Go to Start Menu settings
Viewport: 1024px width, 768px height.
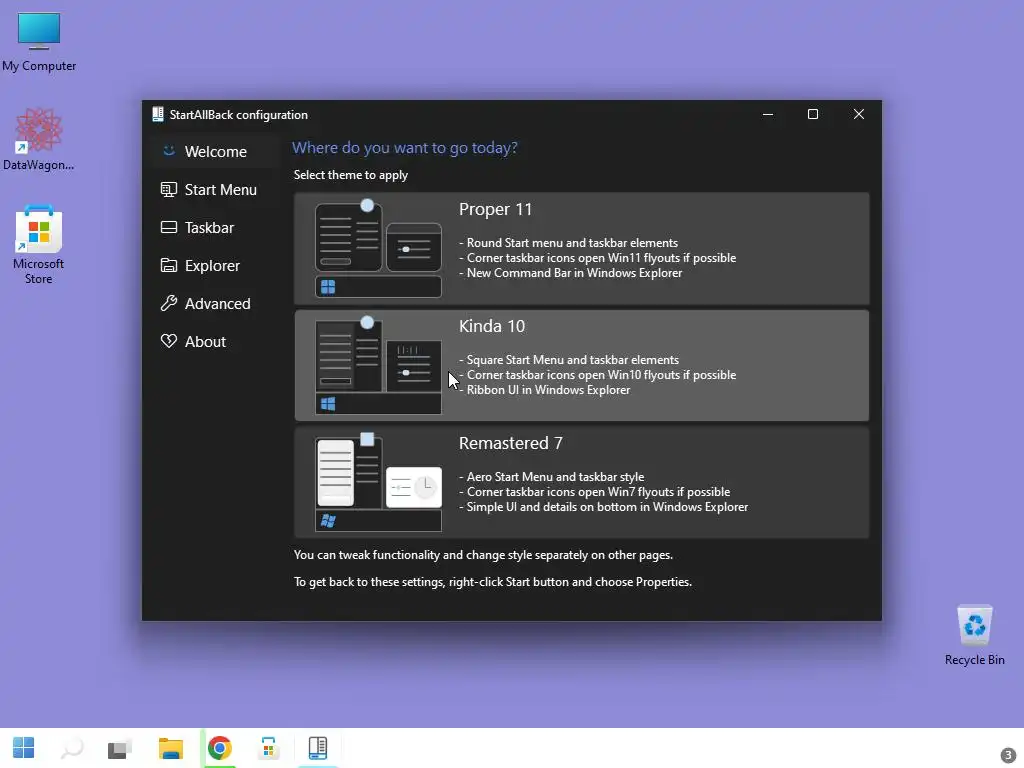pyautogui.click(x=214, y=189)
